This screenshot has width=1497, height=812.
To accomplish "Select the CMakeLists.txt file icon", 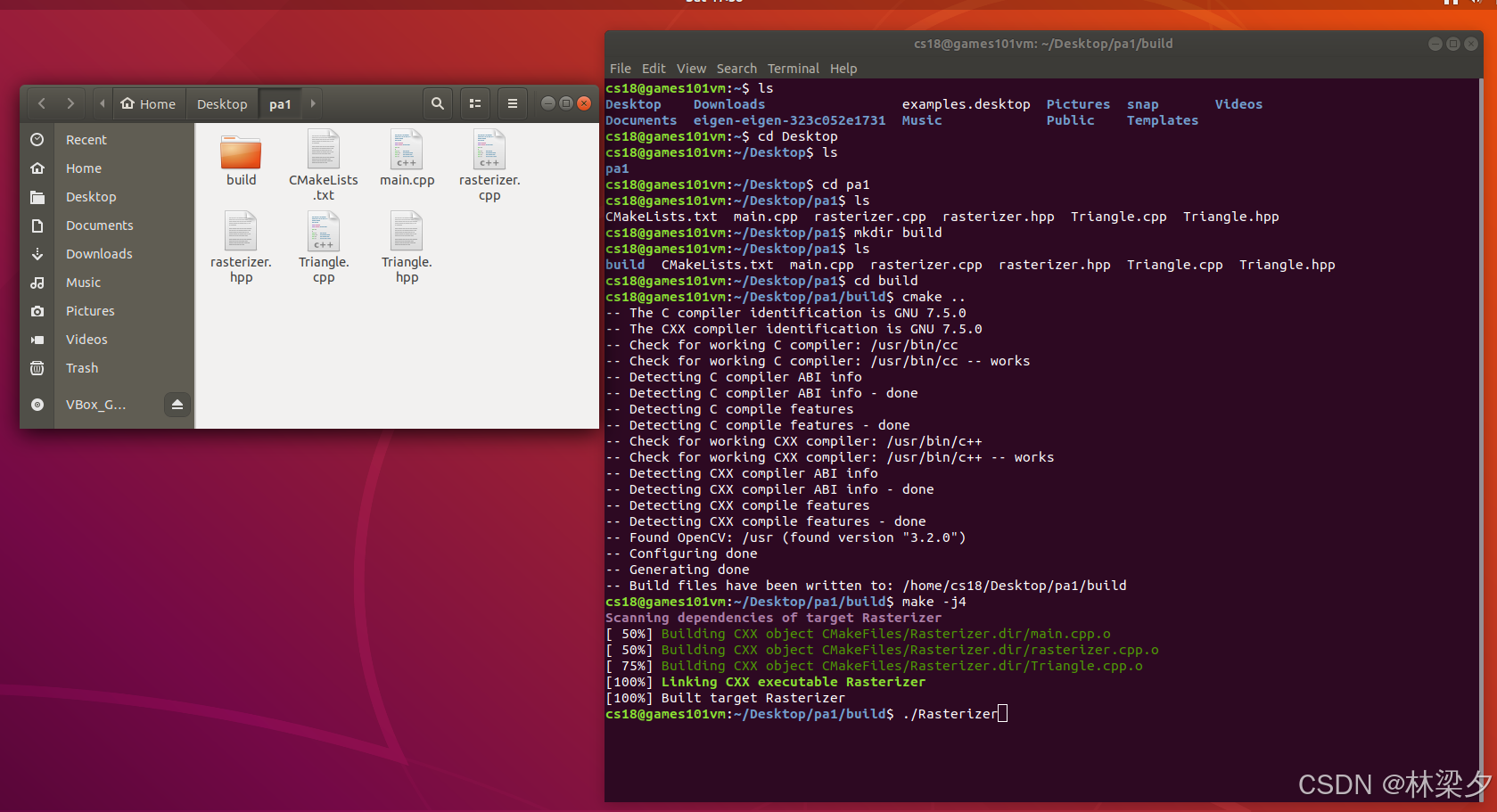I will [x=324, y=150].
